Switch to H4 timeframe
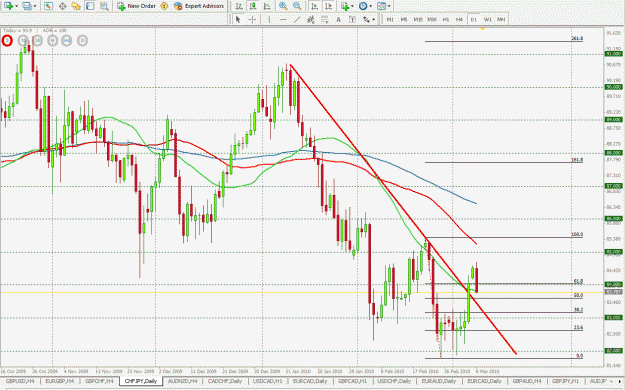Screen dimensions: 625x390 [459, 19]
